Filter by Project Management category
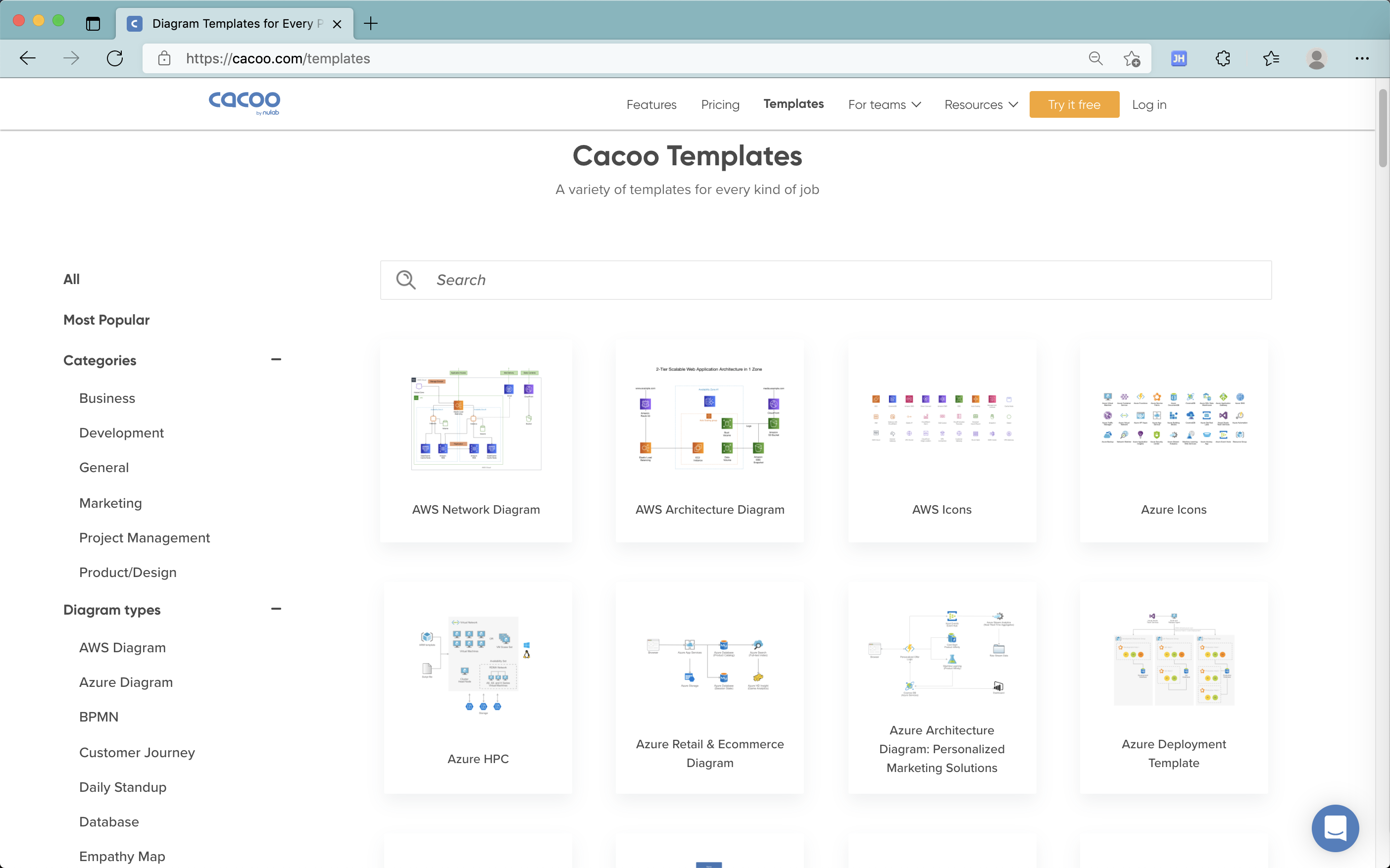Screen dimensions: 1390x868 point(145,538)
